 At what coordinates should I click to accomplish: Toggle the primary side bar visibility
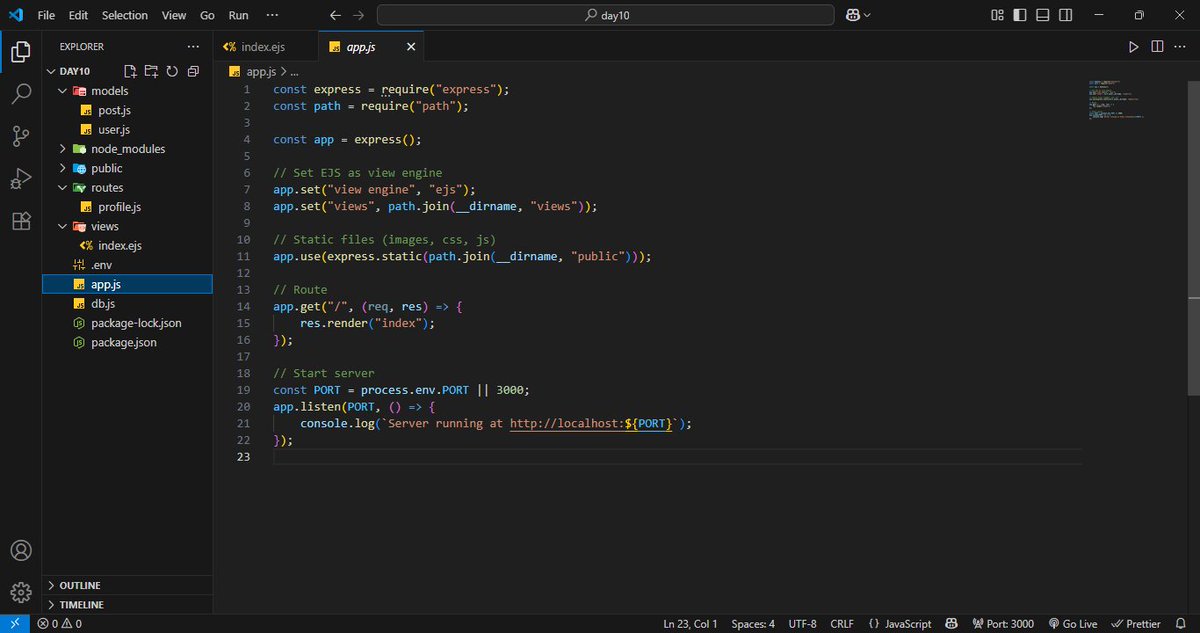point(1020,15)
